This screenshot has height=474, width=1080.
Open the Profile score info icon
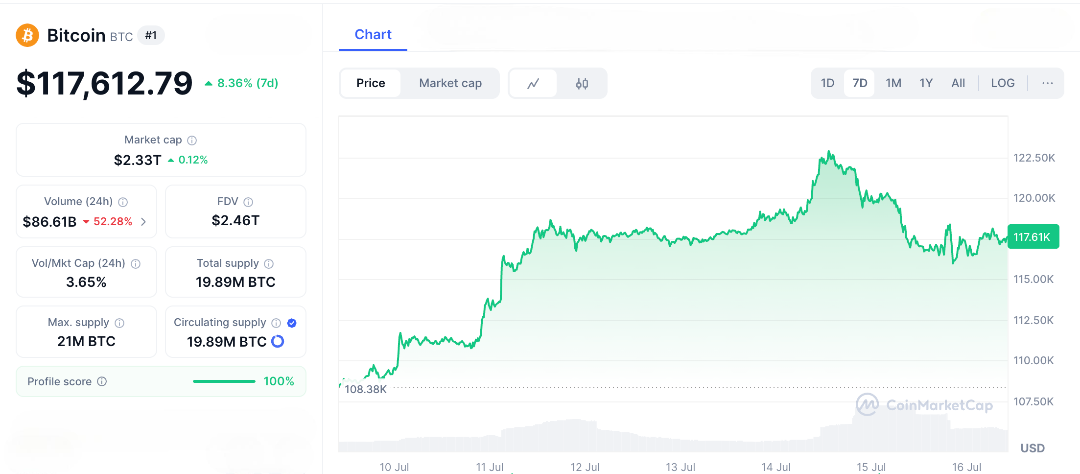[x=102, y=382]
